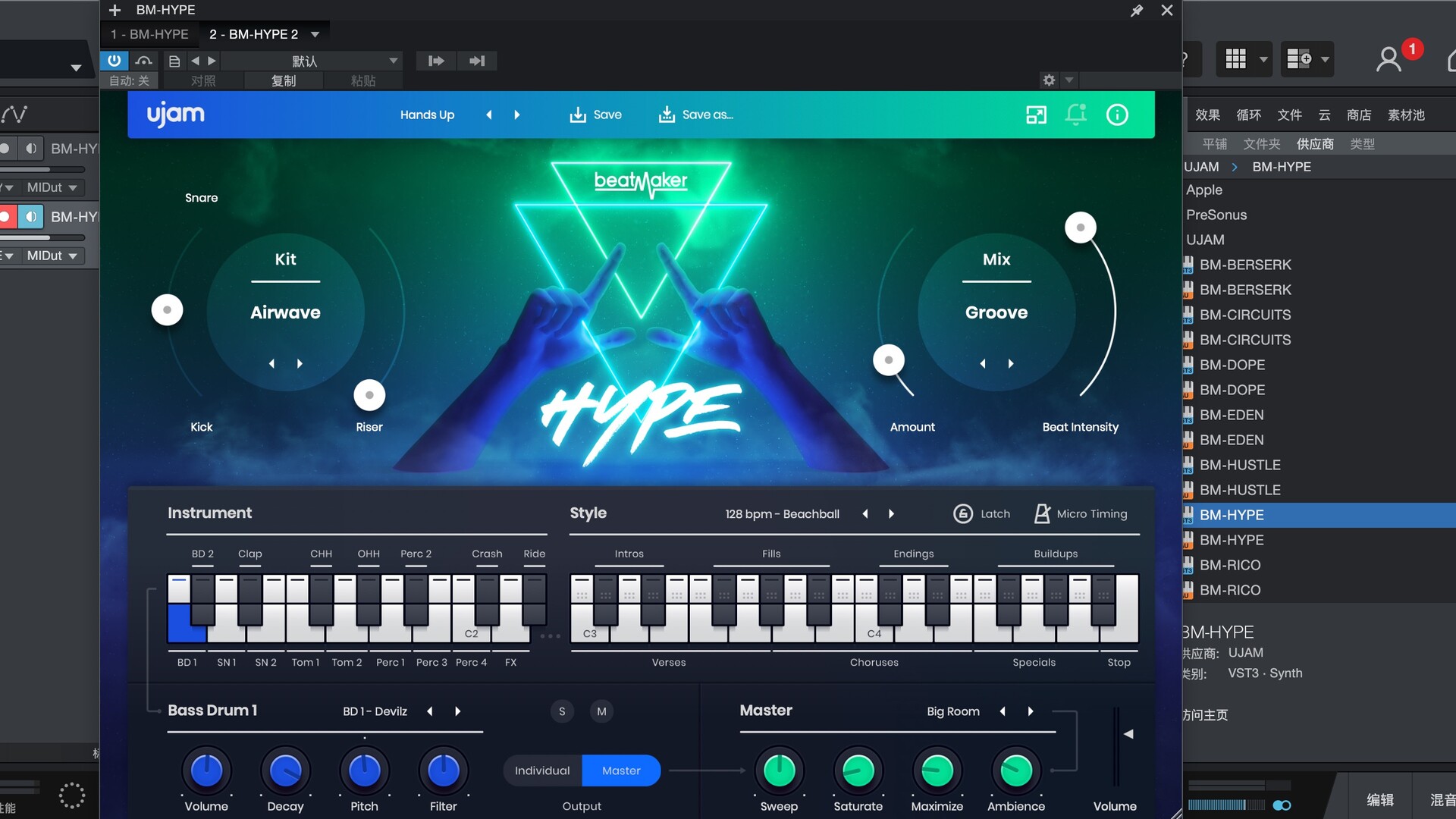This screenshot has height=819, width=1456.
Task: Switch to next kit from Airwave
Action: tap(300, 363)
